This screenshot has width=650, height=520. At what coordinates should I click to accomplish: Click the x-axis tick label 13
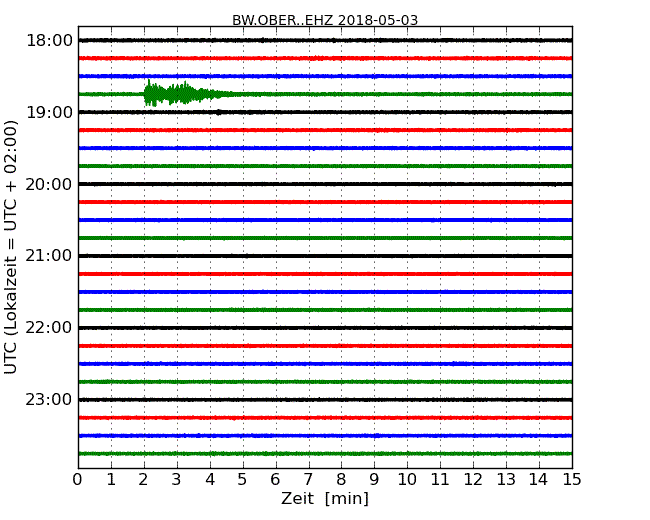(506, 480)
